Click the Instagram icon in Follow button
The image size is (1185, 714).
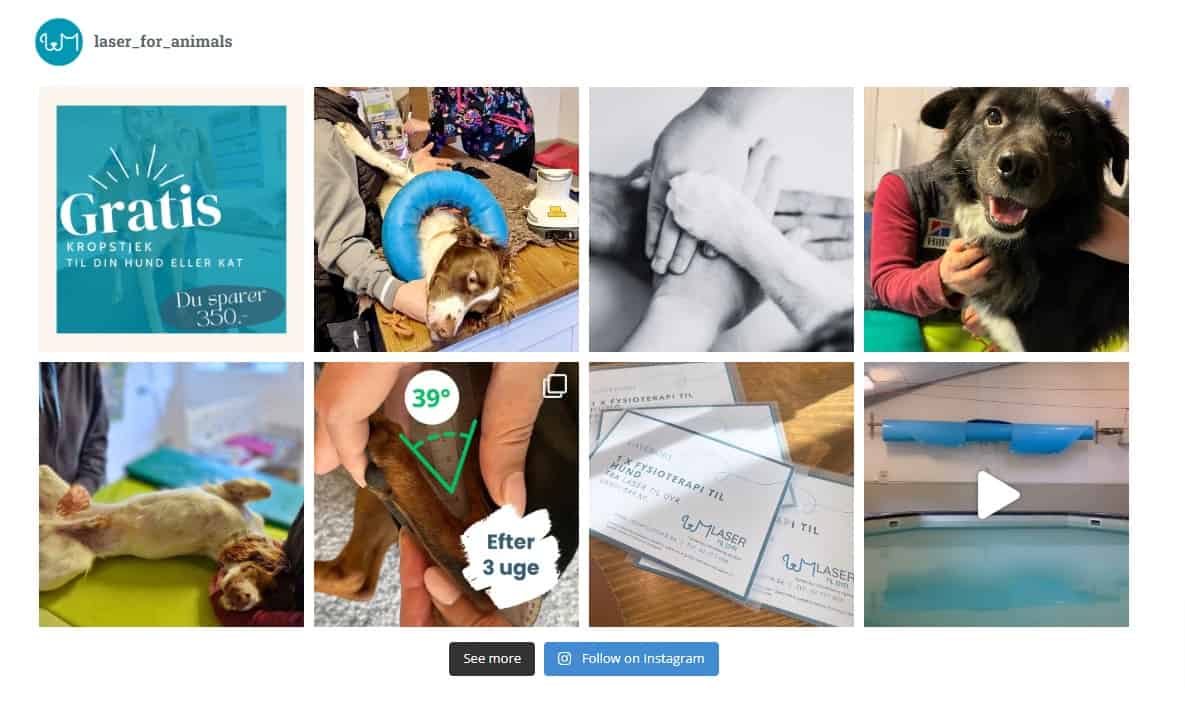click(565, 659)
